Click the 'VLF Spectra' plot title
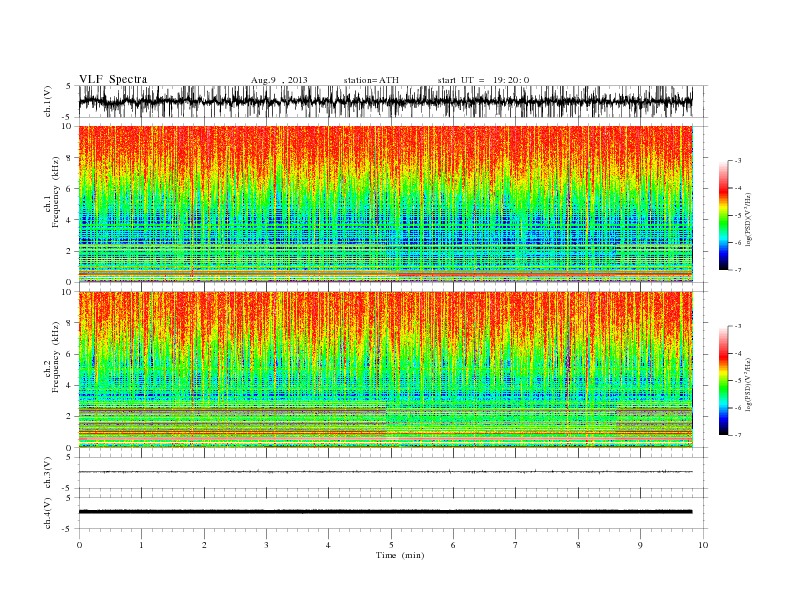Screen dimensions: 792x612 (x=113, y=79)
